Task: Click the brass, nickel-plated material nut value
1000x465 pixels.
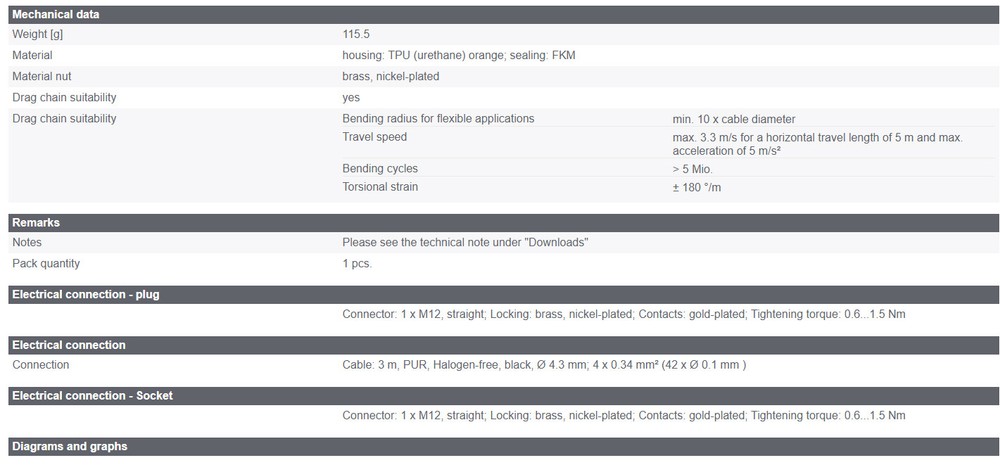Action: click(390, 76)
